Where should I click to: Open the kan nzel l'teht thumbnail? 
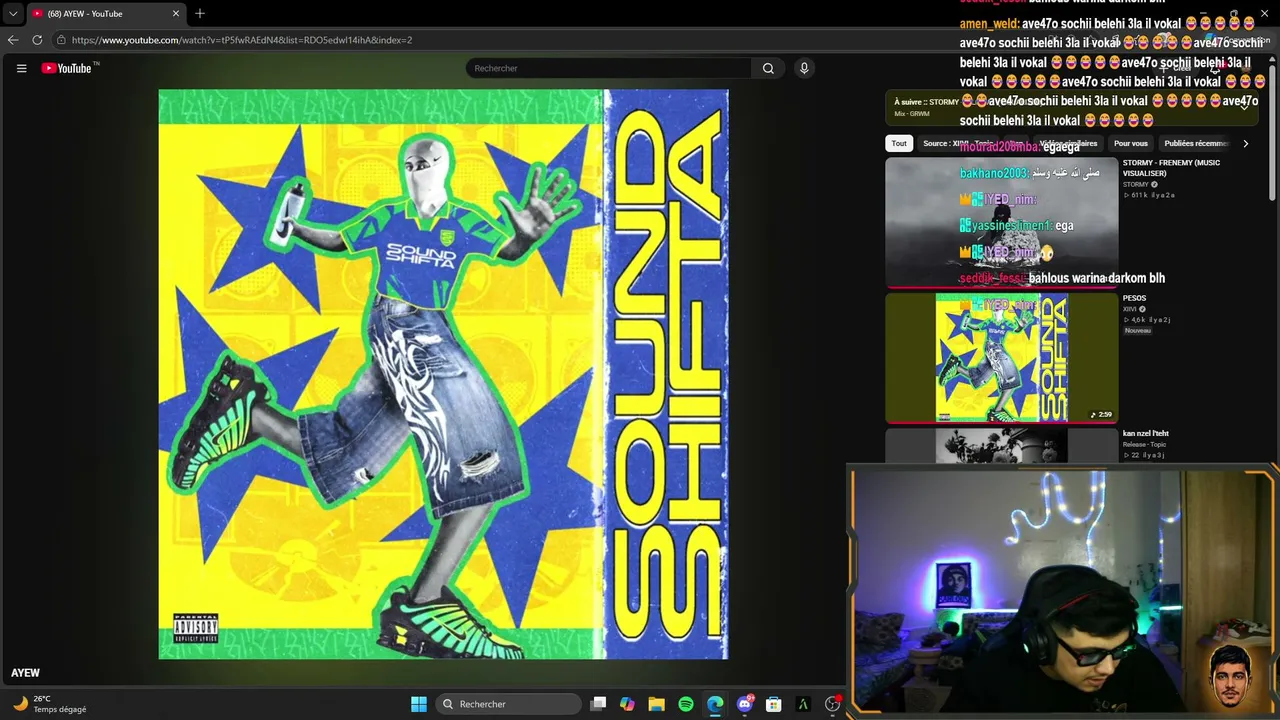pyautogui.click(x=1001, y=446)
